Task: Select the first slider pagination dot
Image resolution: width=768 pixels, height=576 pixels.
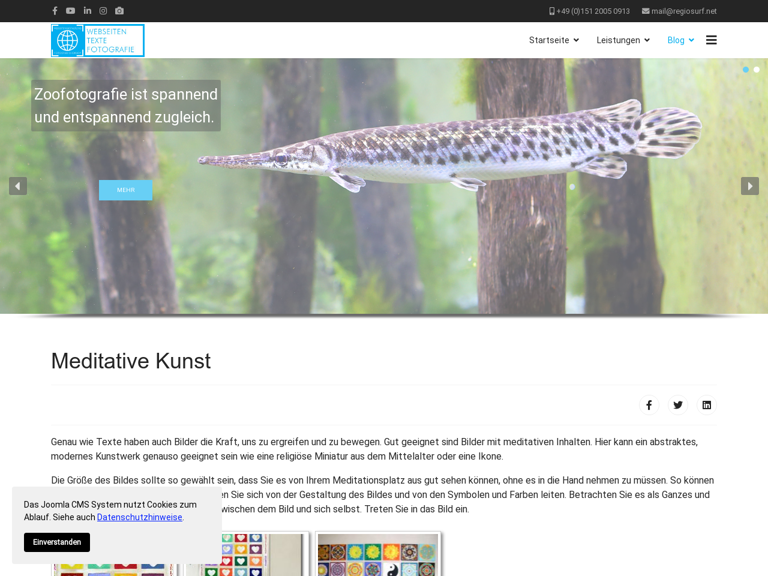Action: [x=746, y=70]
